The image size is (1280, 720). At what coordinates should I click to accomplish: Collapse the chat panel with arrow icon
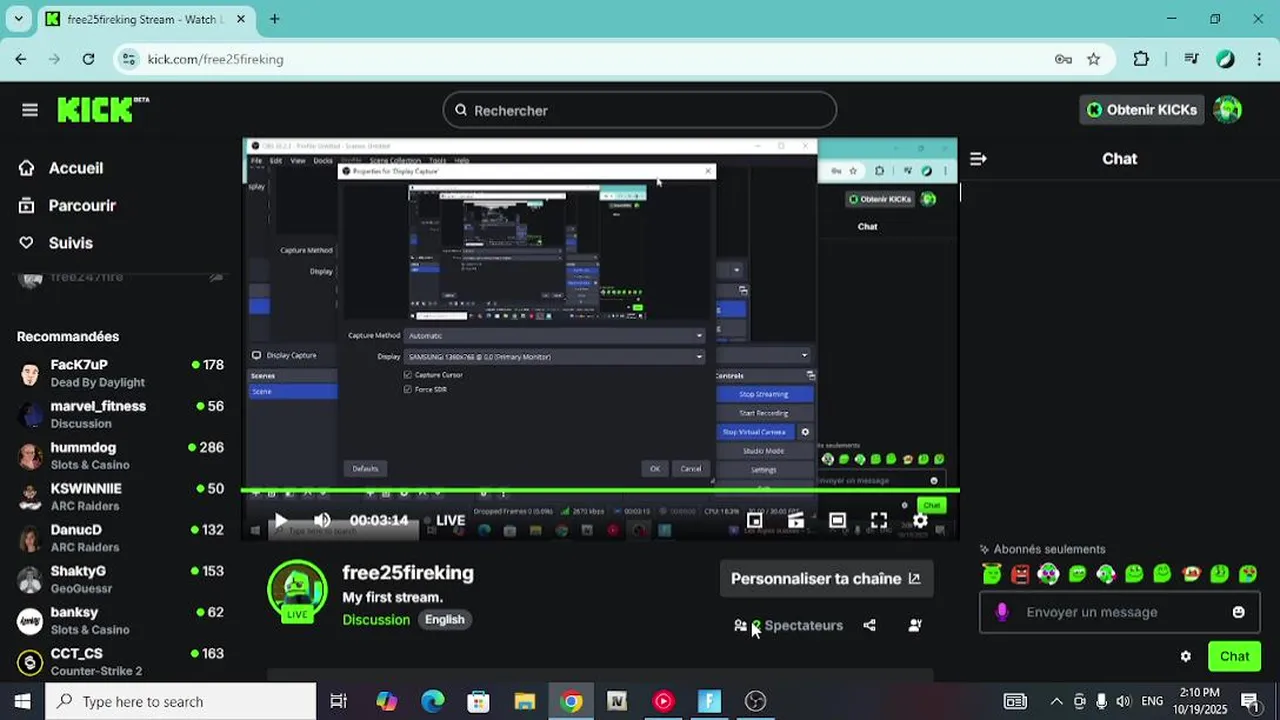978,159
